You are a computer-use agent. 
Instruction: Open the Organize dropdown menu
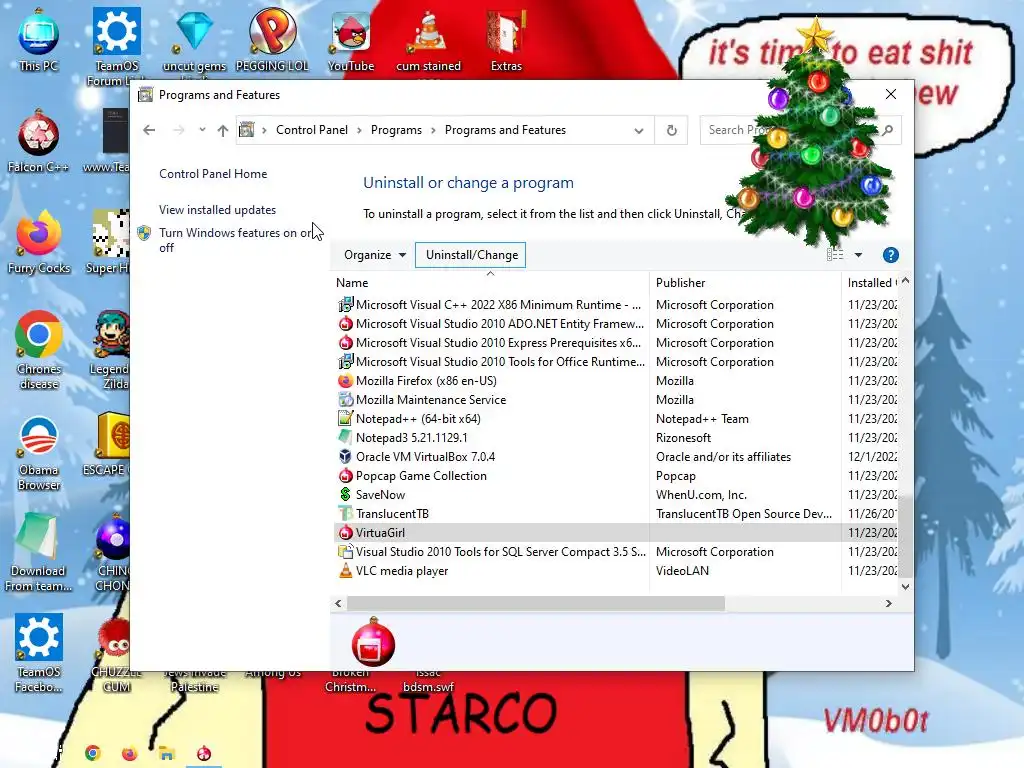pyautogui.click(x=375, y=255)
